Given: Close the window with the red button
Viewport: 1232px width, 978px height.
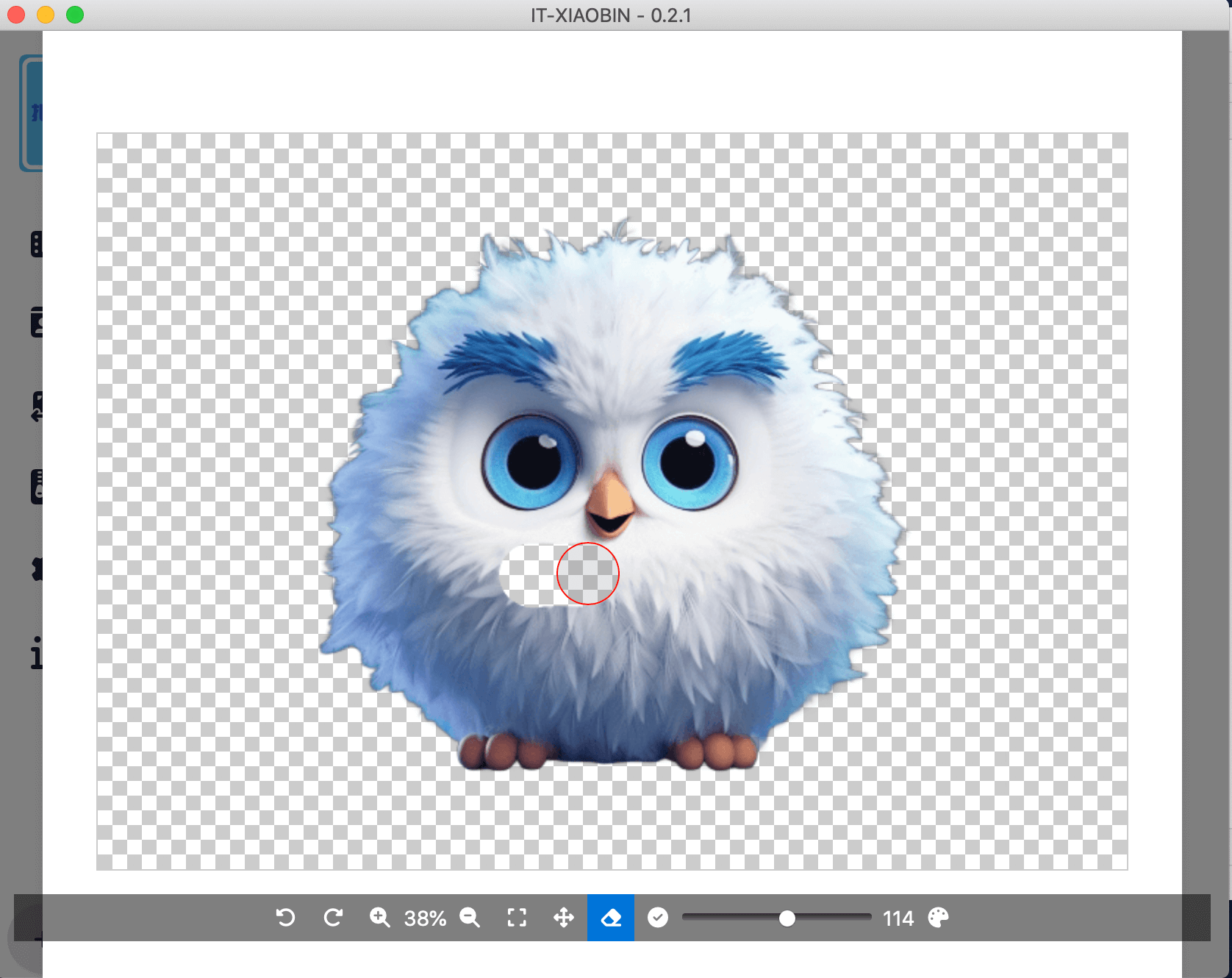Looking at the screenshot, I should pyautogui.click(x=16, y=15).
